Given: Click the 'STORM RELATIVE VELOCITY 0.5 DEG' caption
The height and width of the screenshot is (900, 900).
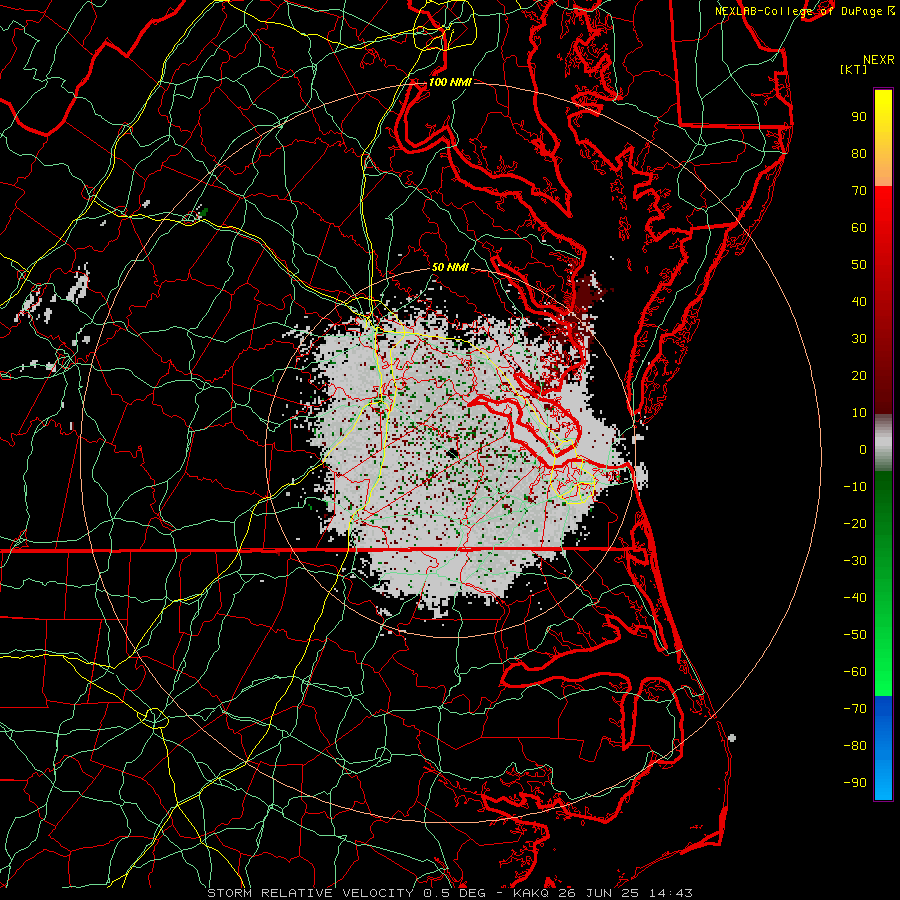Looking at the screenshot, I should [x=346, y=893].
